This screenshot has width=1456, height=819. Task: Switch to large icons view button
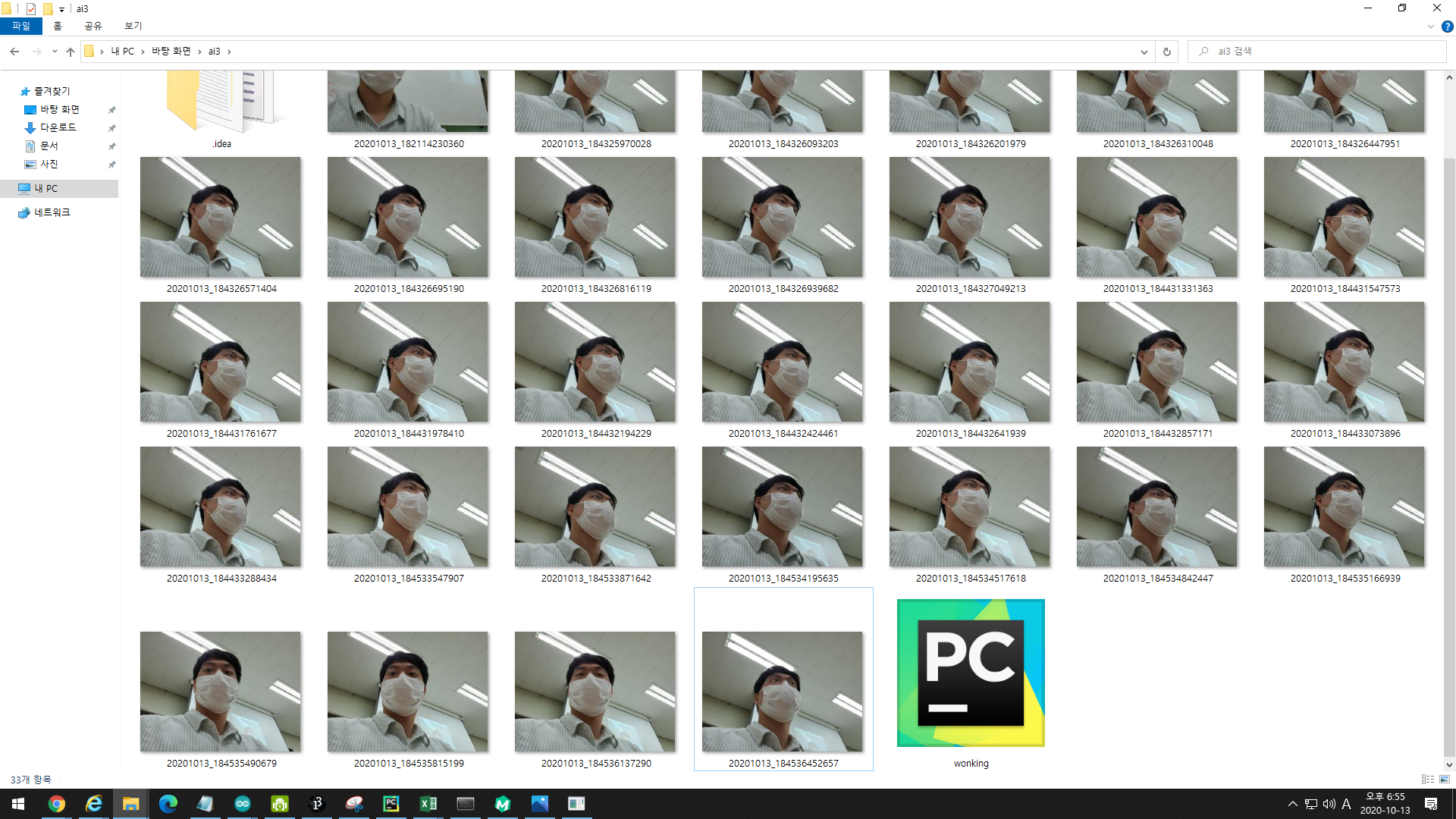point(1445,779)
